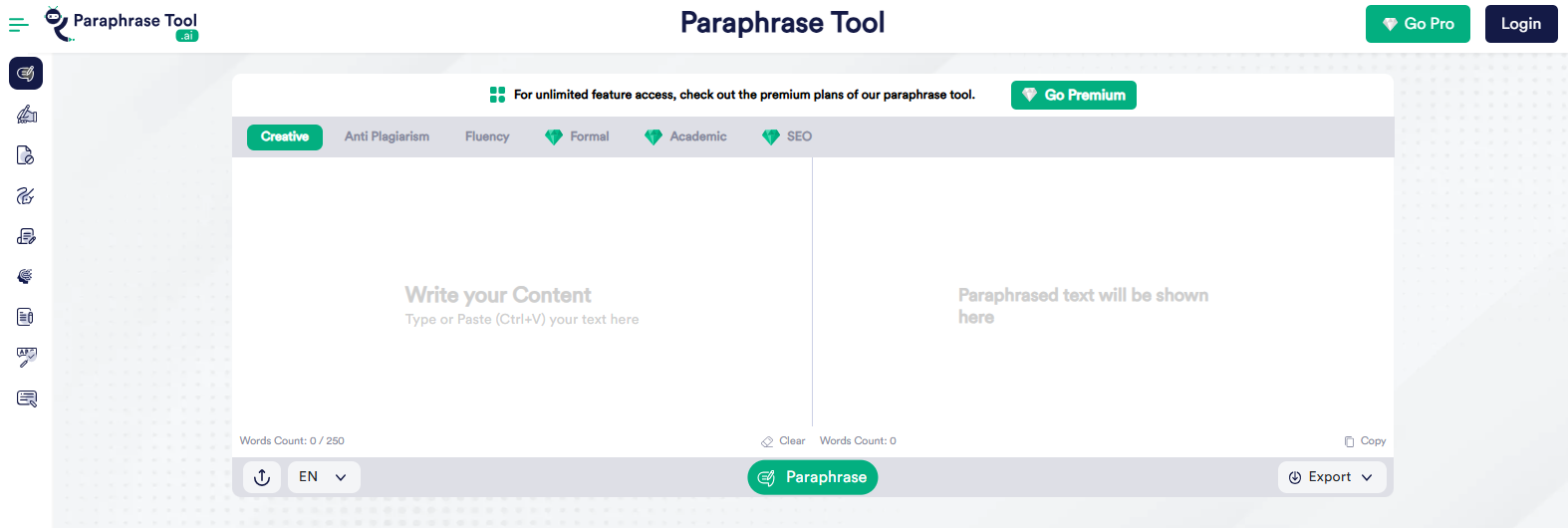
Task: Expand the Export dropdown
Action: click(1330, 477)
